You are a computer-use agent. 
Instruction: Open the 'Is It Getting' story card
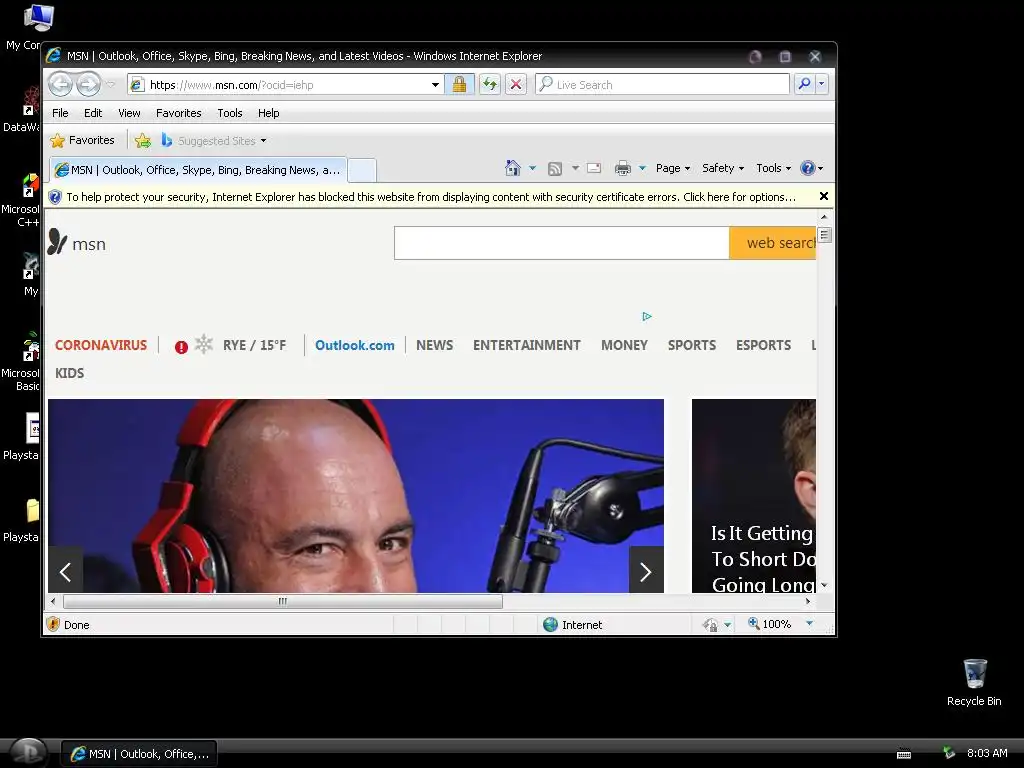click(x=754, y=496)
